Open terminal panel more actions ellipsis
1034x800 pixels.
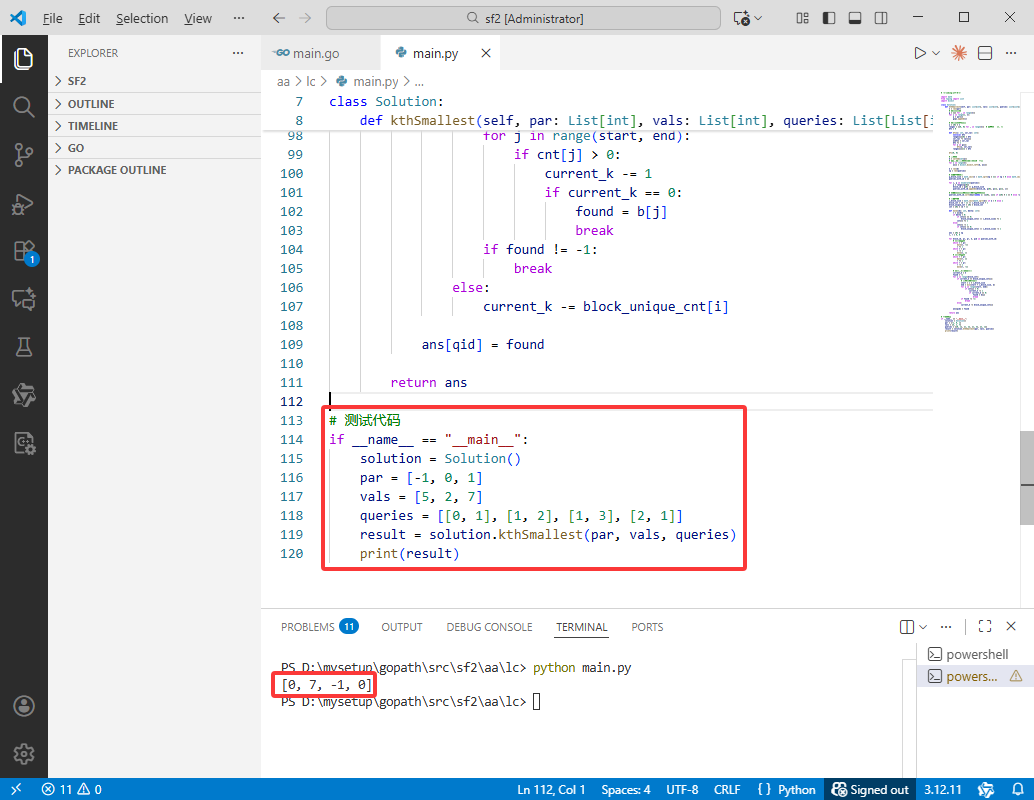click(946, 627)
